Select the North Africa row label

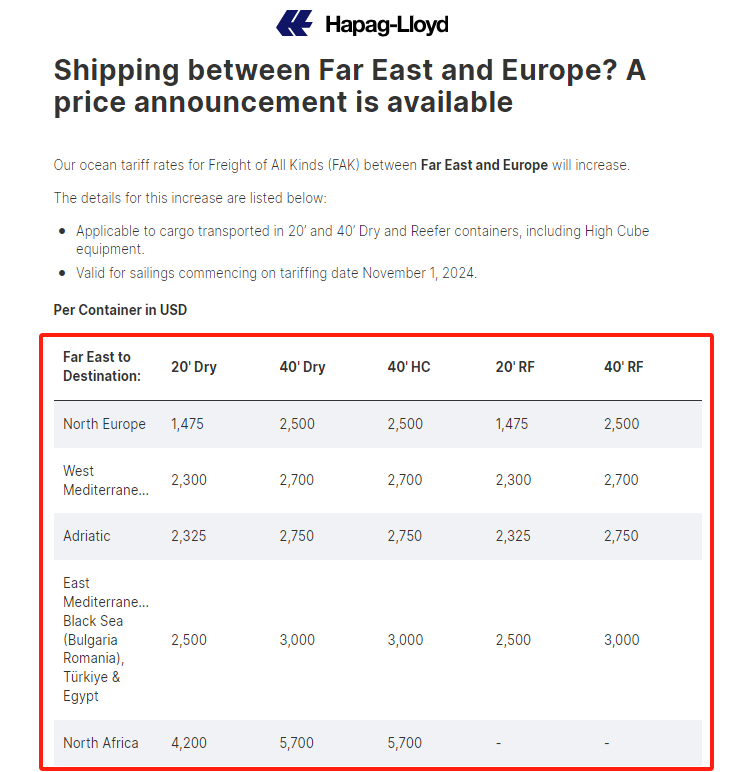click(101, 743)
